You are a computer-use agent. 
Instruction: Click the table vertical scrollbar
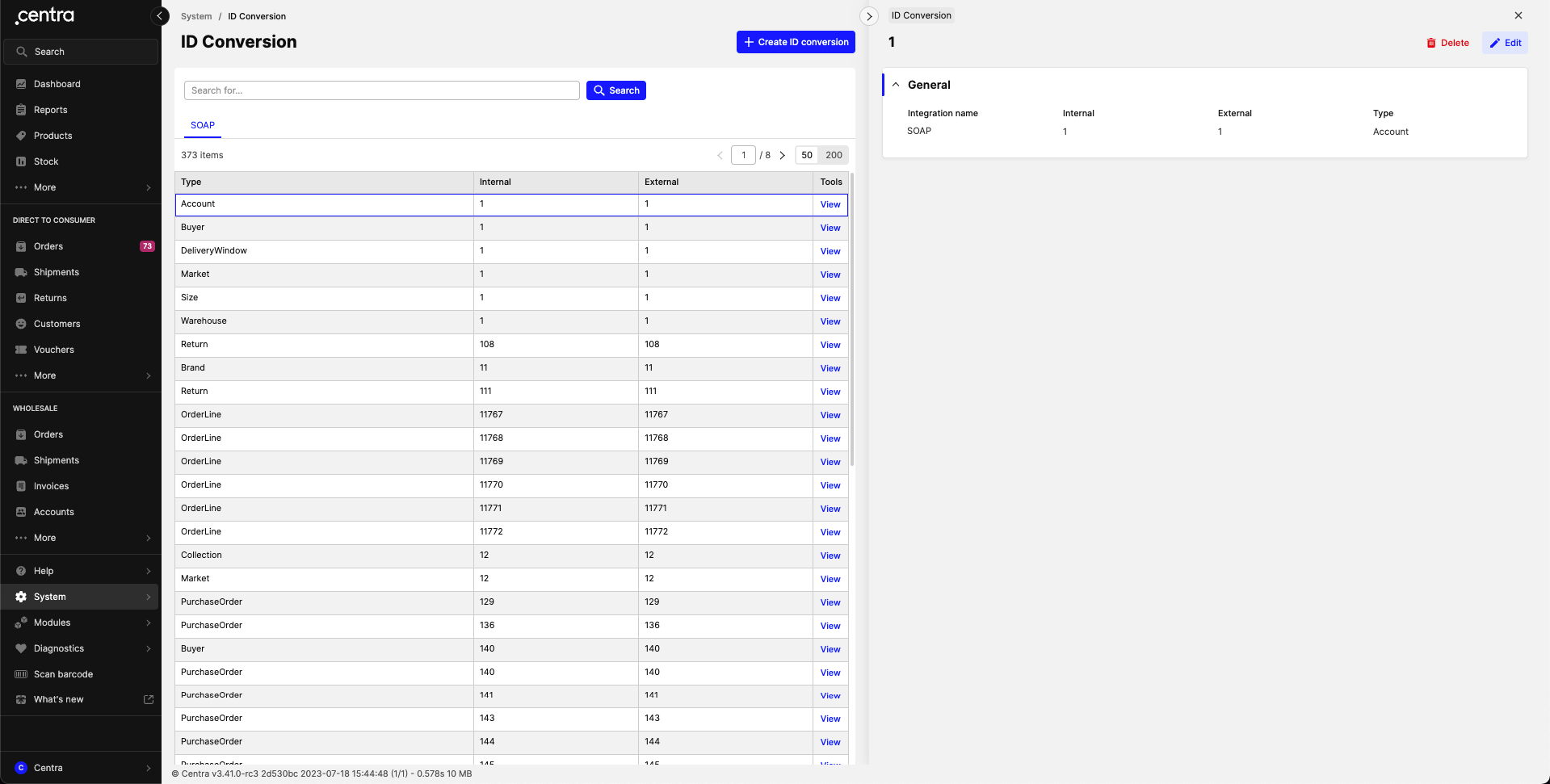852,323
